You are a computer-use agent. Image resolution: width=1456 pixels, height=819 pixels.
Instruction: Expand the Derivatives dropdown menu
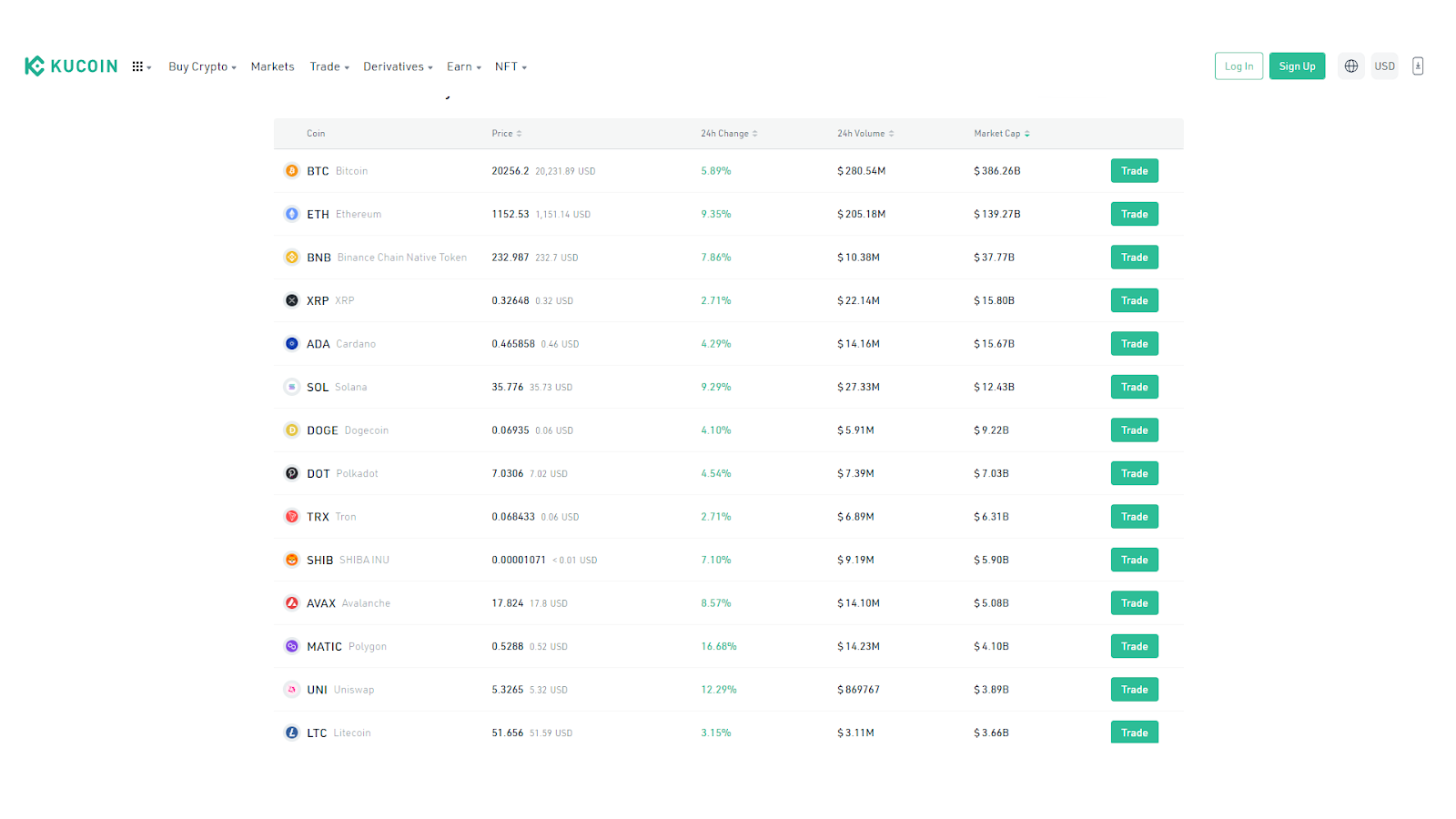pyautogui.click(x=398, y=66)
